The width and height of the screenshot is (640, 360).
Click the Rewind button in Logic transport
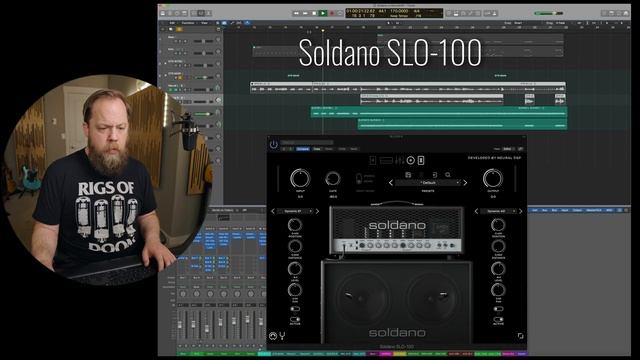(296, 13)
